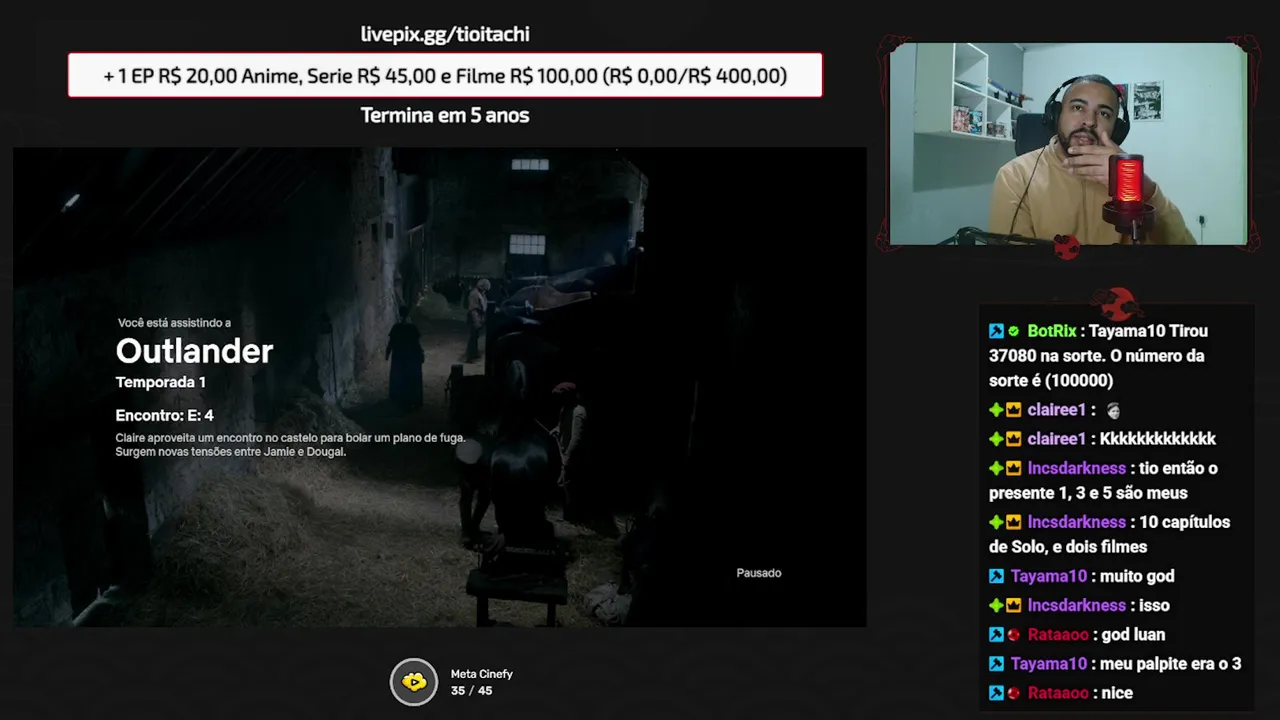Click blue badge on Rataaoo 'nice' message
Viewport: 1280px width, 720px height.
pos(996,692)
